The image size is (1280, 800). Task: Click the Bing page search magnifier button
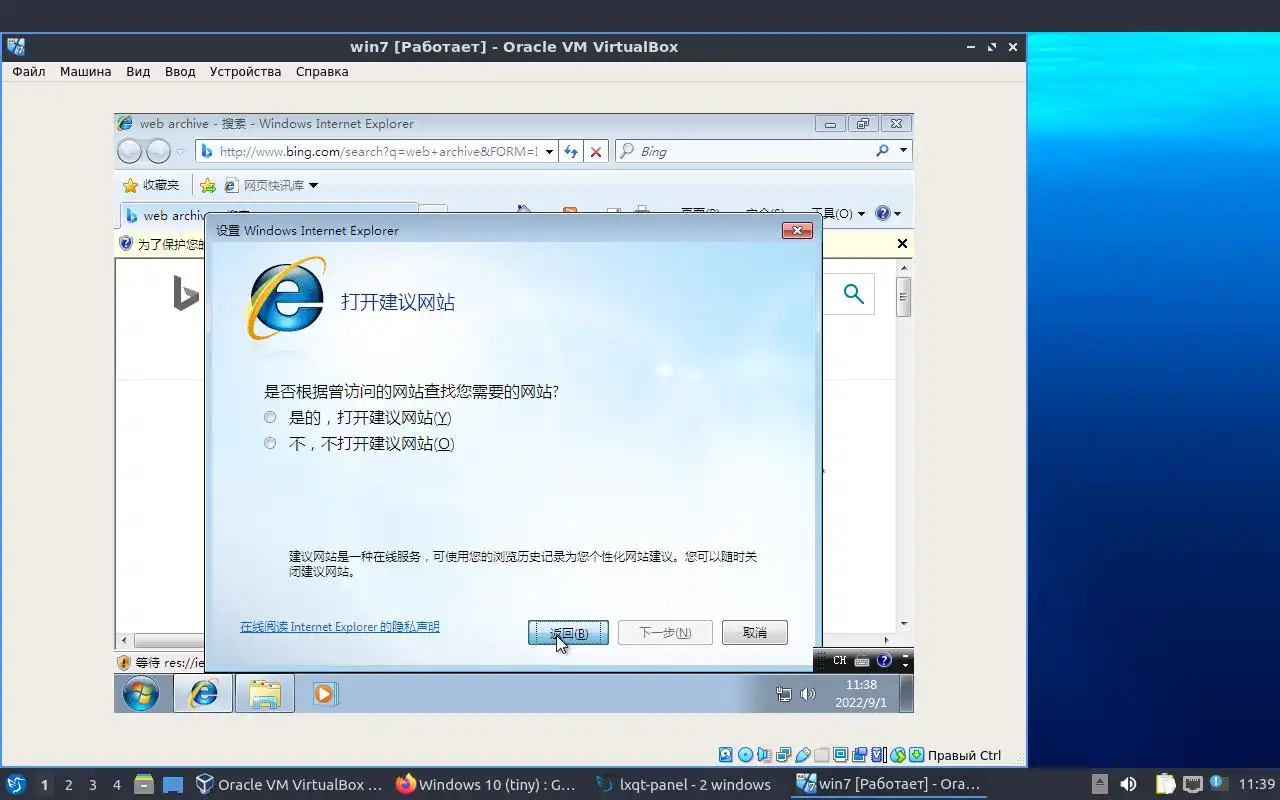click(x=853, y=293)
